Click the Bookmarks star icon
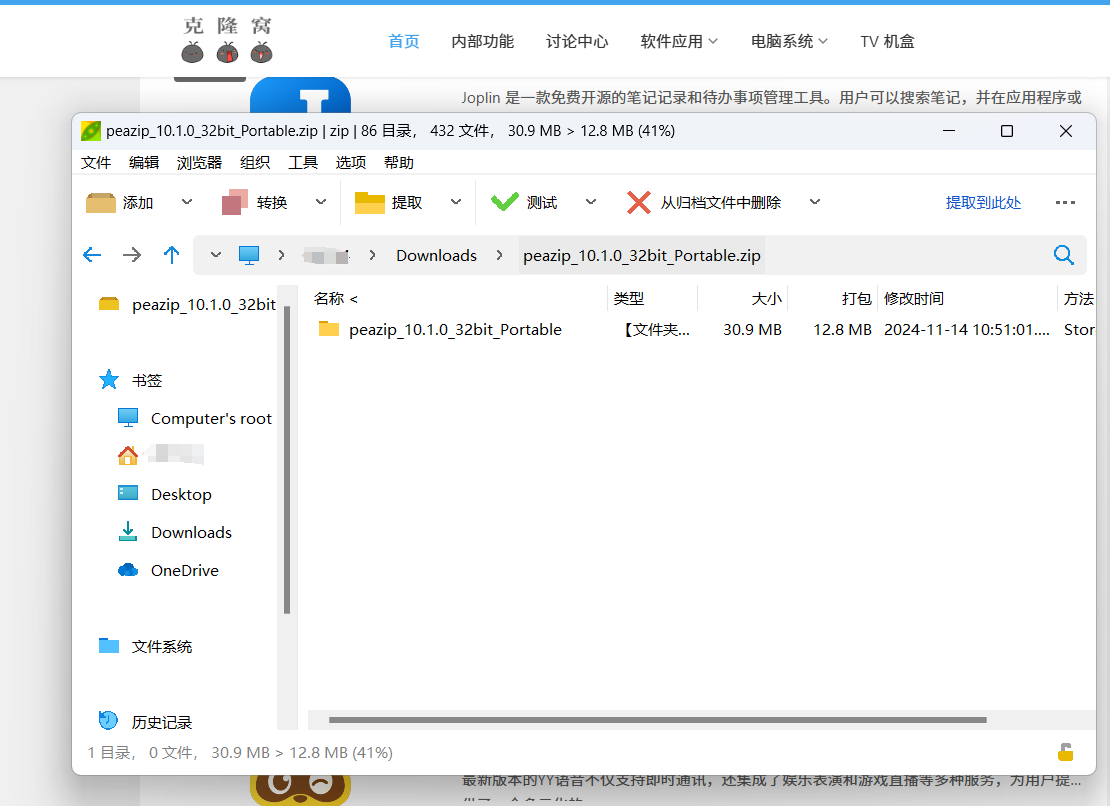This screenshot has width=1110, height=806. 109,380
